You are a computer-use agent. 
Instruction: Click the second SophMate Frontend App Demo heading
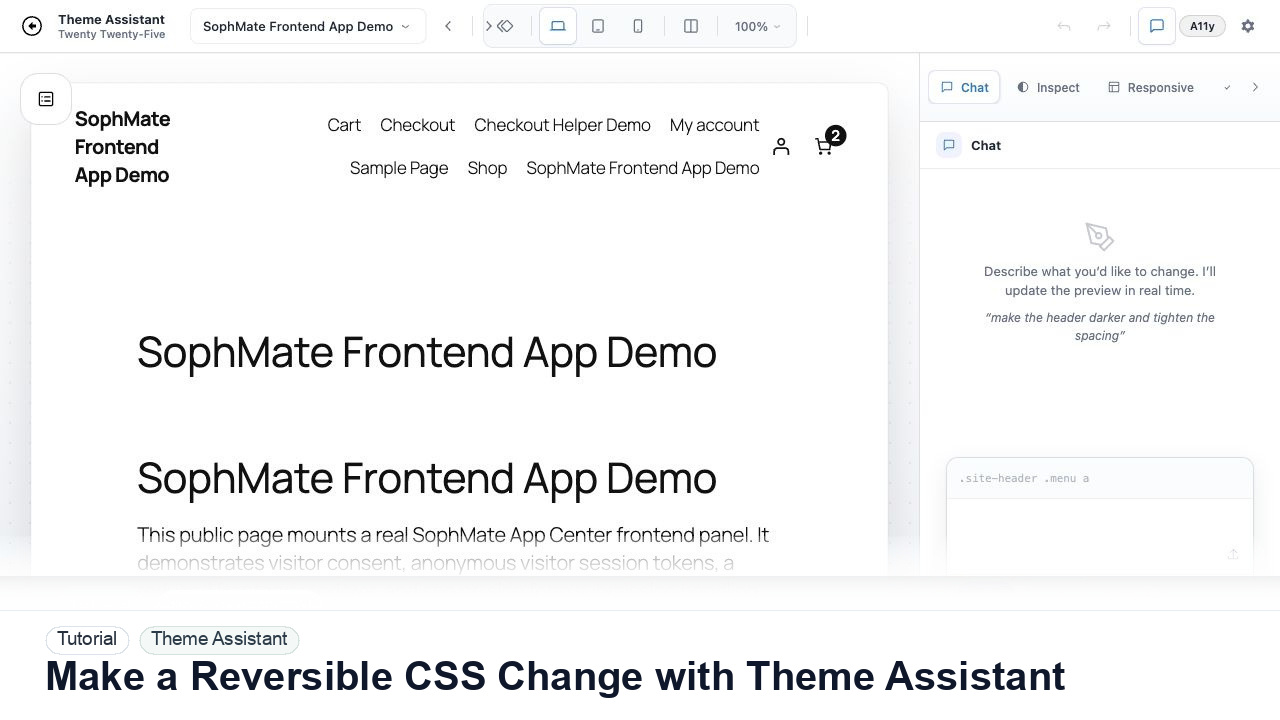[x=427, y=478]
